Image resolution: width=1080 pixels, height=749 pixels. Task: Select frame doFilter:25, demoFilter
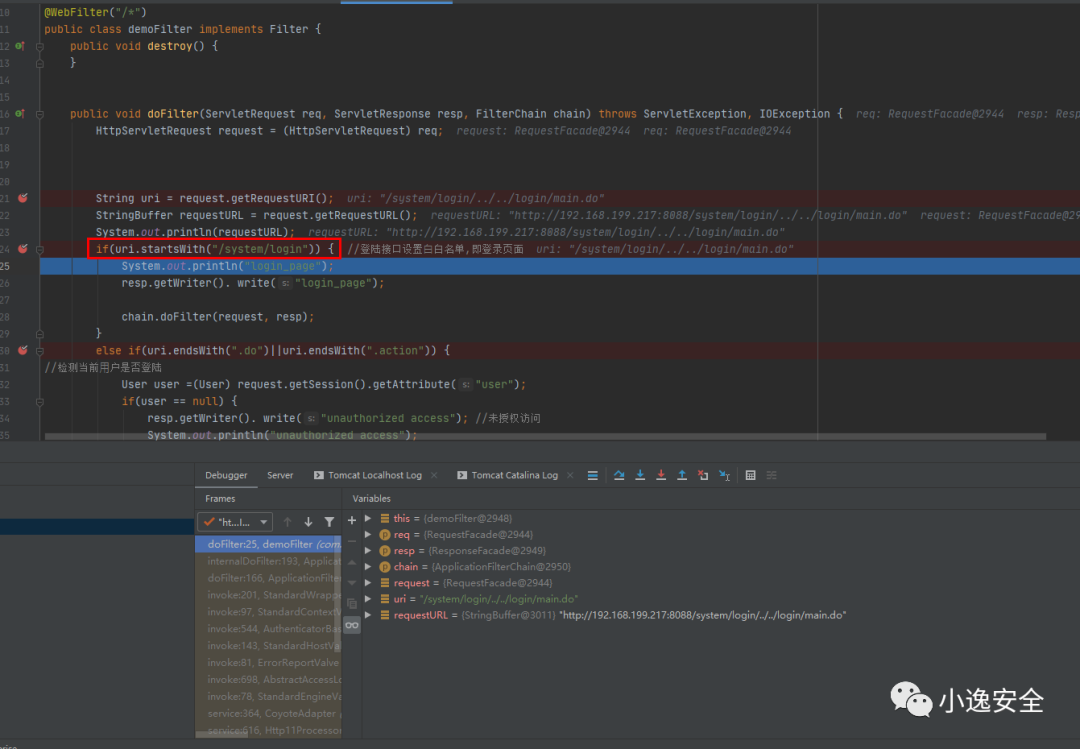point(269,544)
